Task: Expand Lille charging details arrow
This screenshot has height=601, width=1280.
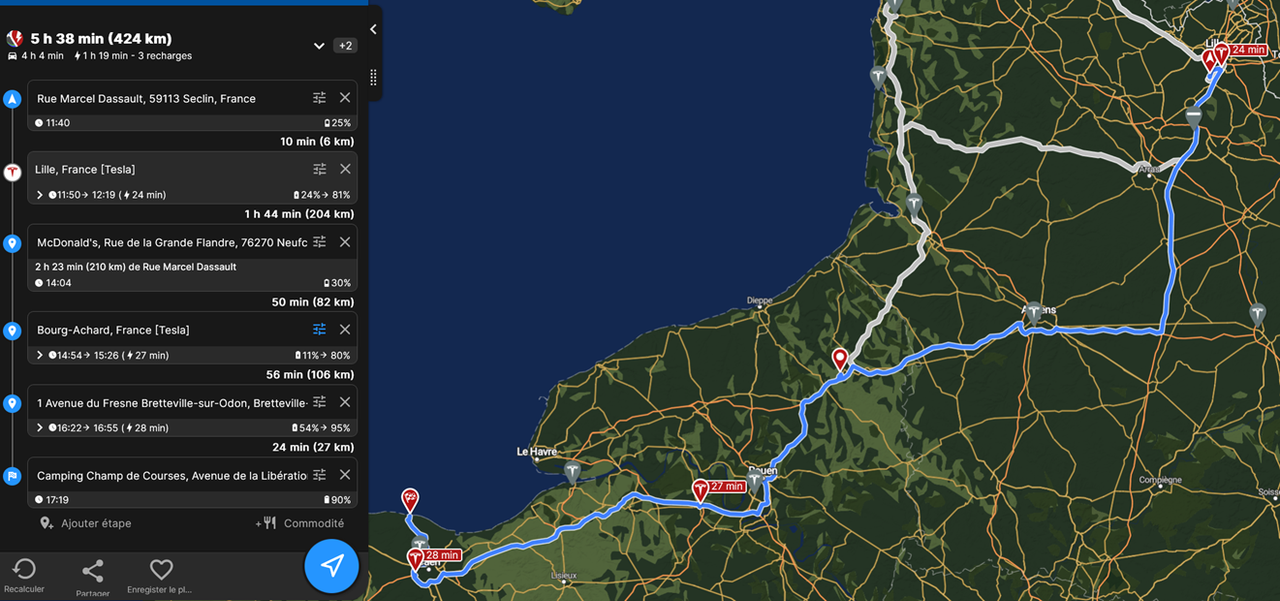Action: (40, 195)
